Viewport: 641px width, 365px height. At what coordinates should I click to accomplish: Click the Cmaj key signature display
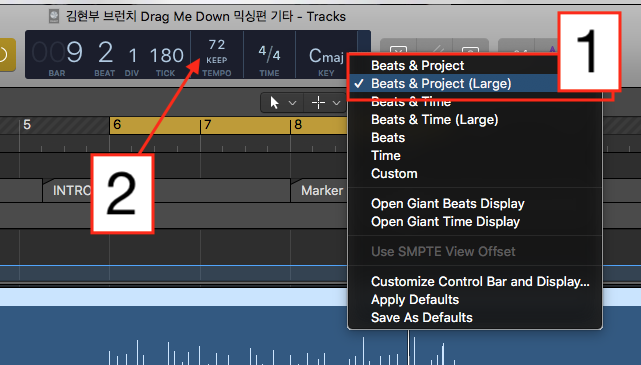pos(326,56)
